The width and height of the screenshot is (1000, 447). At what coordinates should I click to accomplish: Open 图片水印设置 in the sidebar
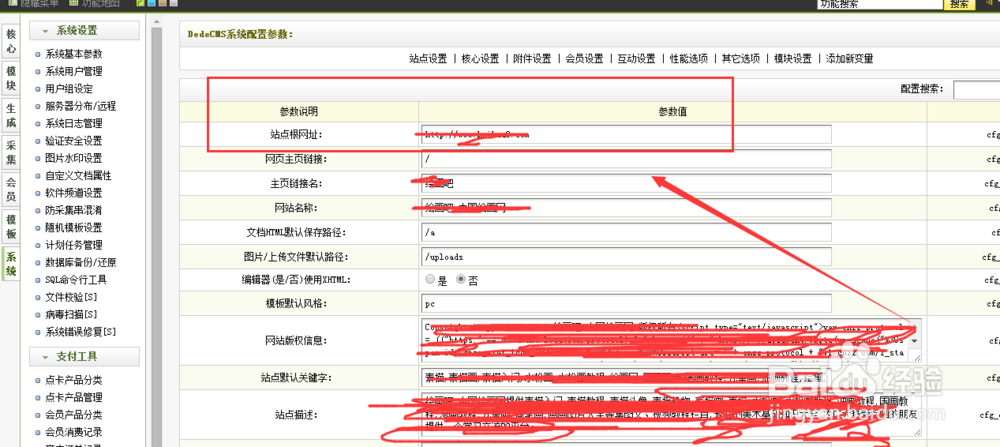click(x=73, y=158)
